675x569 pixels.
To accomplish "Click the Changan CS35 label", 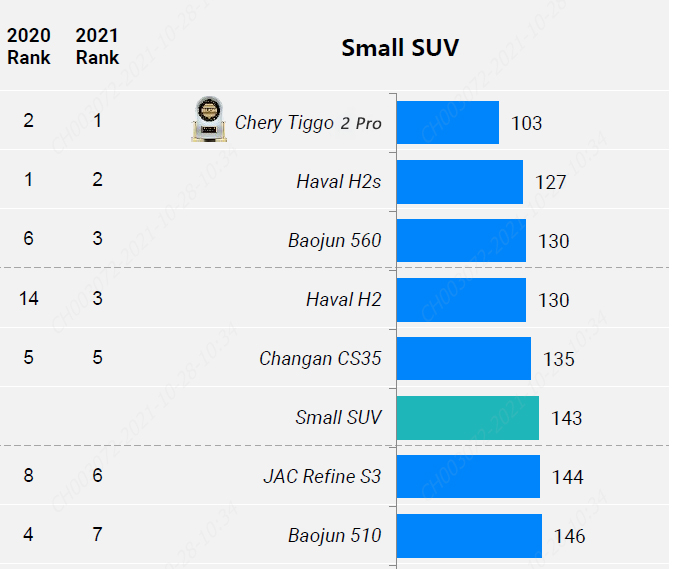I will point(320,359).
